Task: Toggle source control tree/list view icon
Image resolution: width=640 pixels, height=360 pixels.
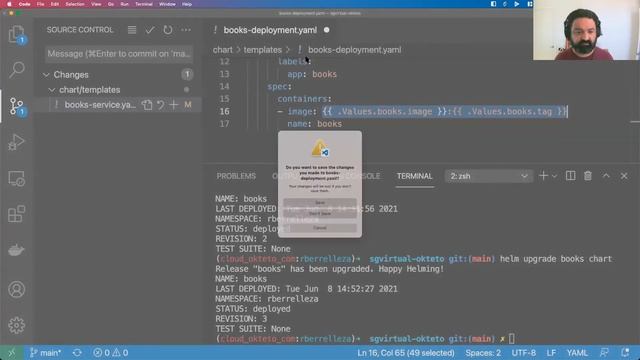Action: pos(132,30)
